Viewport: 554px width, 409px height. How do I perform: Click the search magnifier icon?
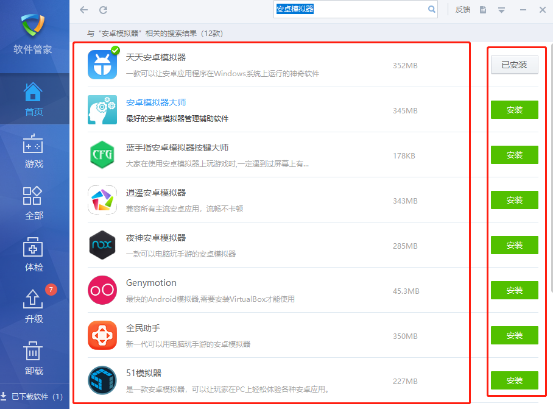[x=431, y=9]
